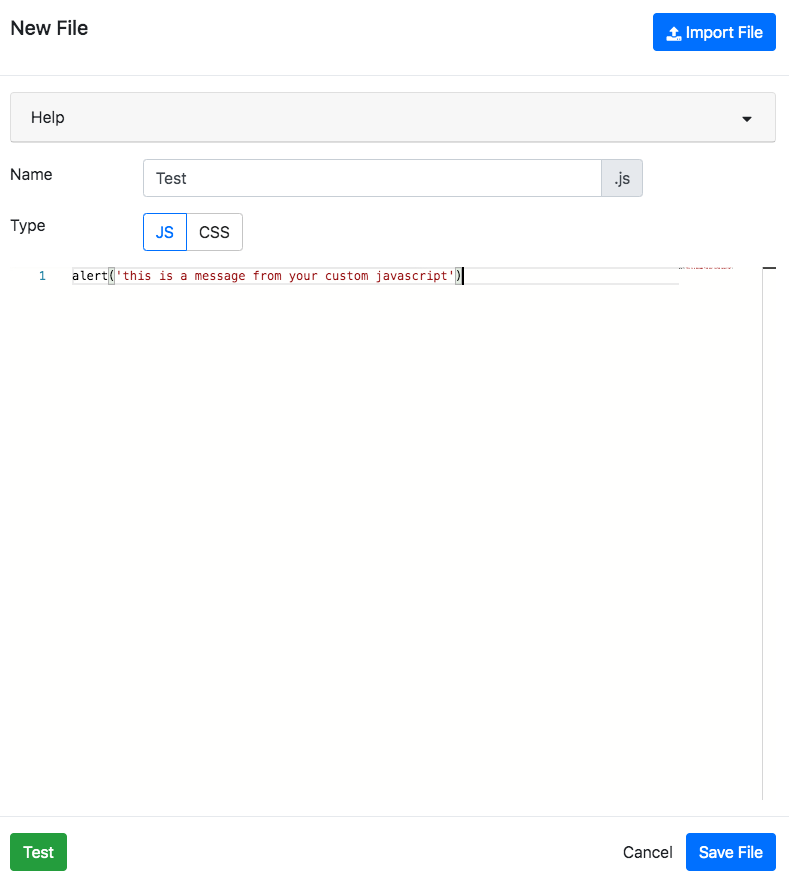Click the scrollbar cursor marker at top
The height and width of the screenshot is (879, 789).
[769, 268]
